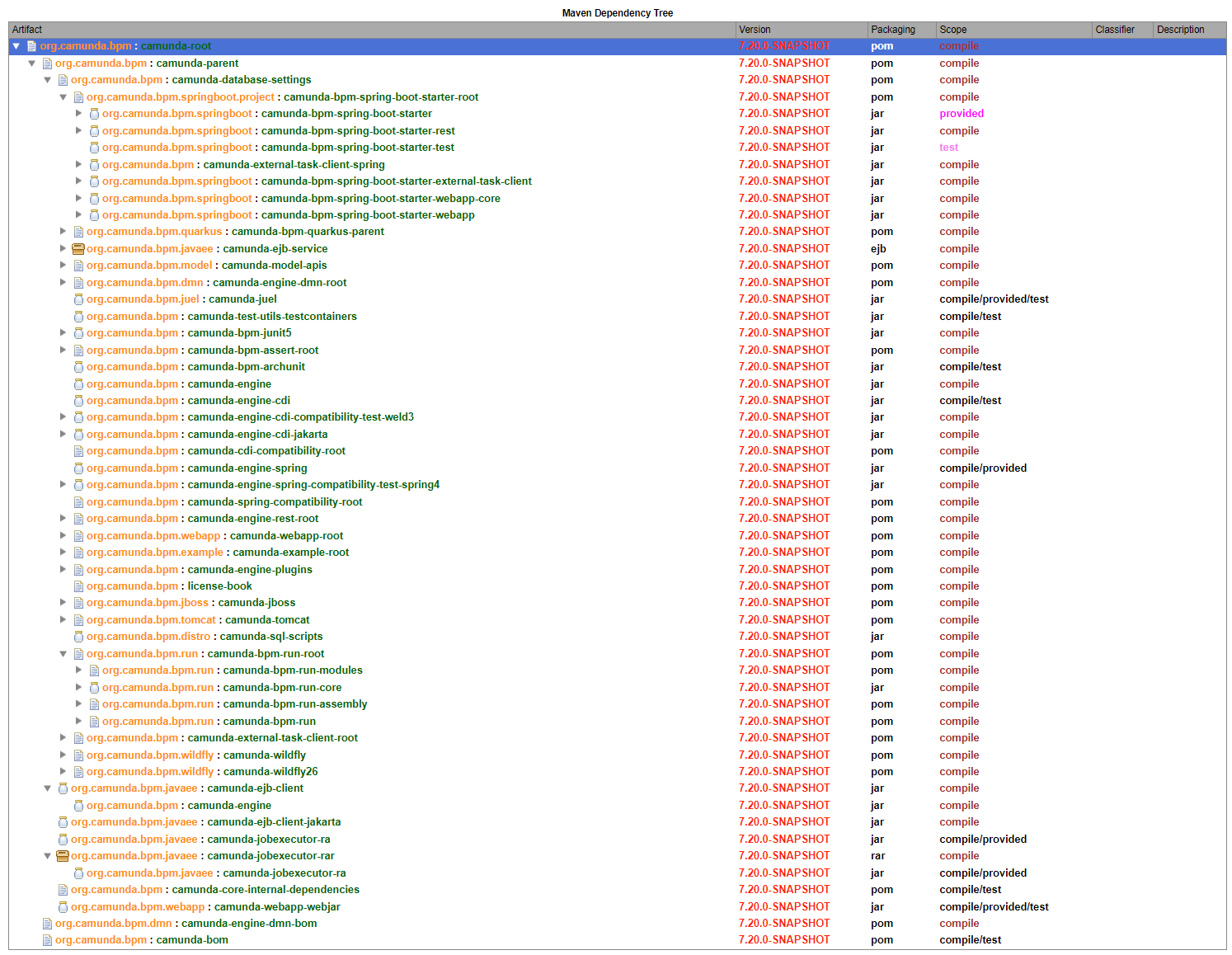Click the jar icon of camunda-ejb-client-jakarta
Screen dimensions: 1232x955
coord(63,822)
